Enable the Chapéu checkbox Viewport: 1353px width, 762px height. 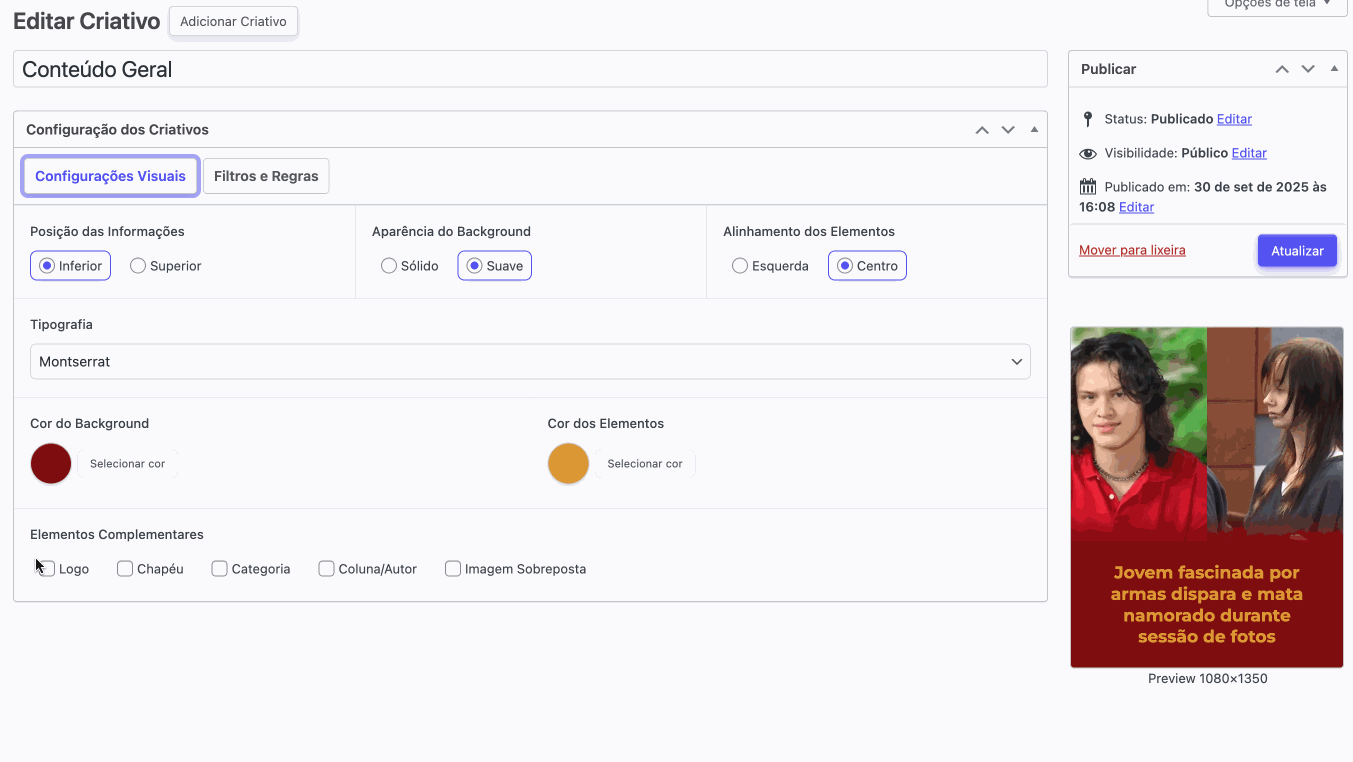pos(125,569)
